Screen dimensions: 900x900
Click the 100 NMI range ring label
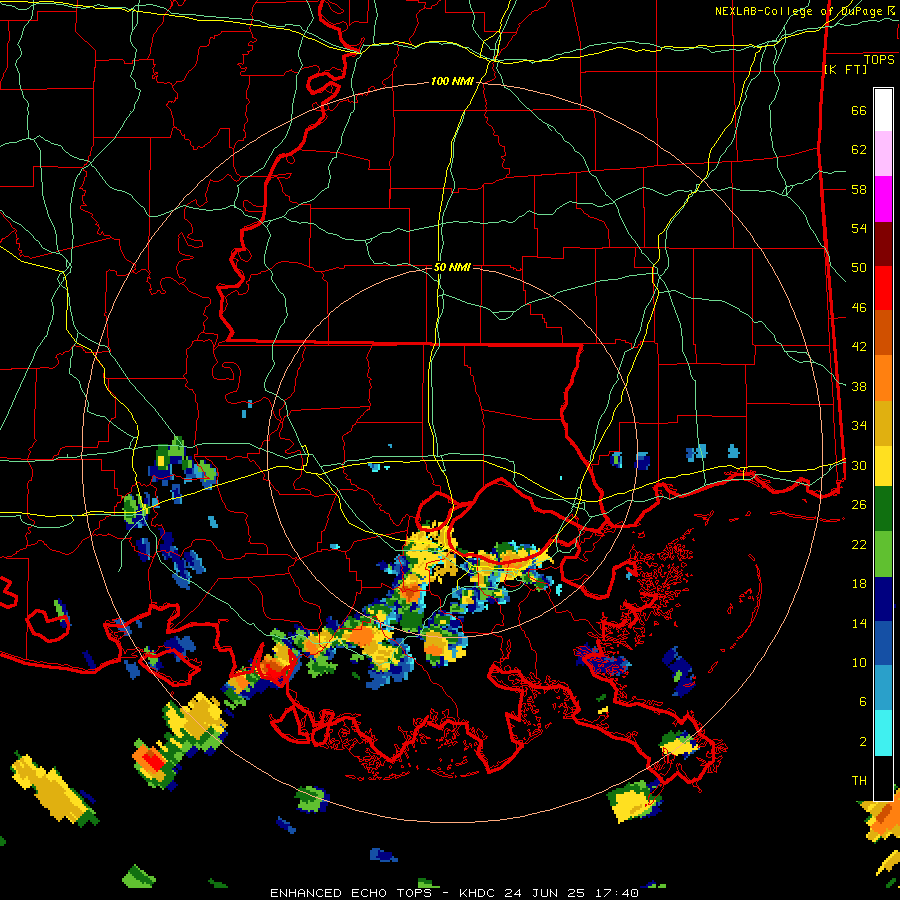(452, 82)
